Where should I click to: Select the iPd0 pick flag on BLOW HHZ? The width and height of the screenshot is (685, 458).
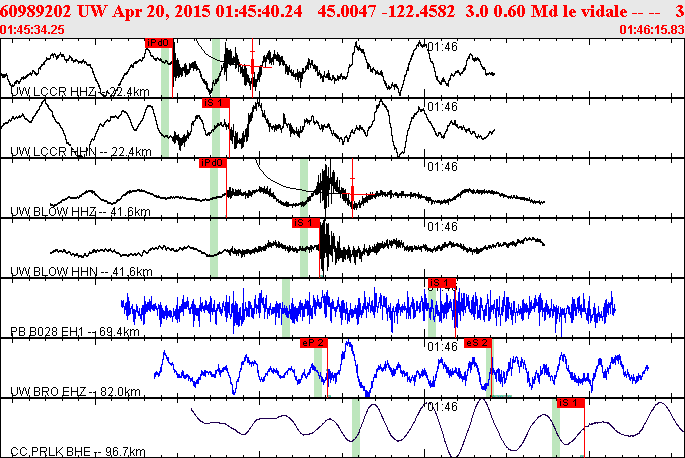[x=213, y=163]
